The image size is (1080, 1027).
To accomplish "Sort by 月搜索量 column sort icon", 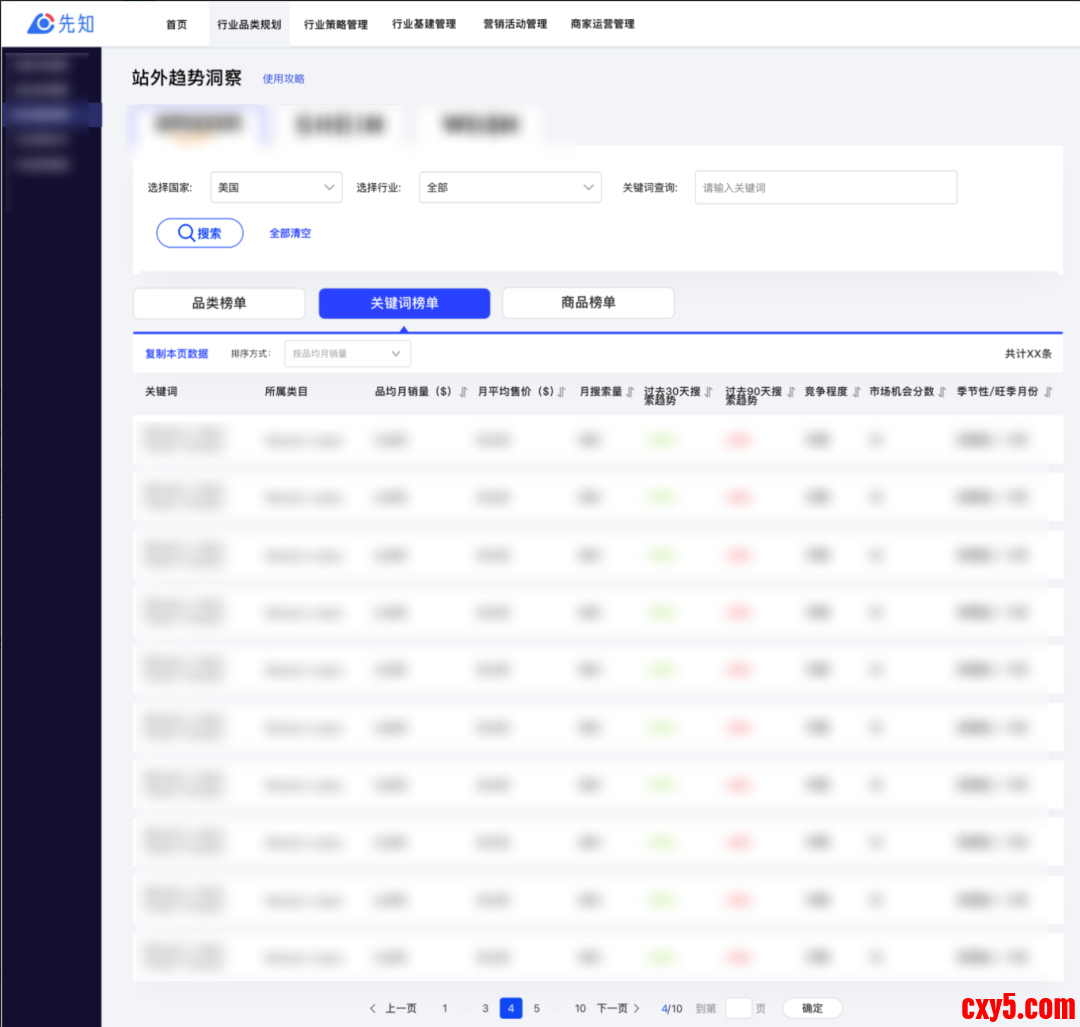I will 630,392.
